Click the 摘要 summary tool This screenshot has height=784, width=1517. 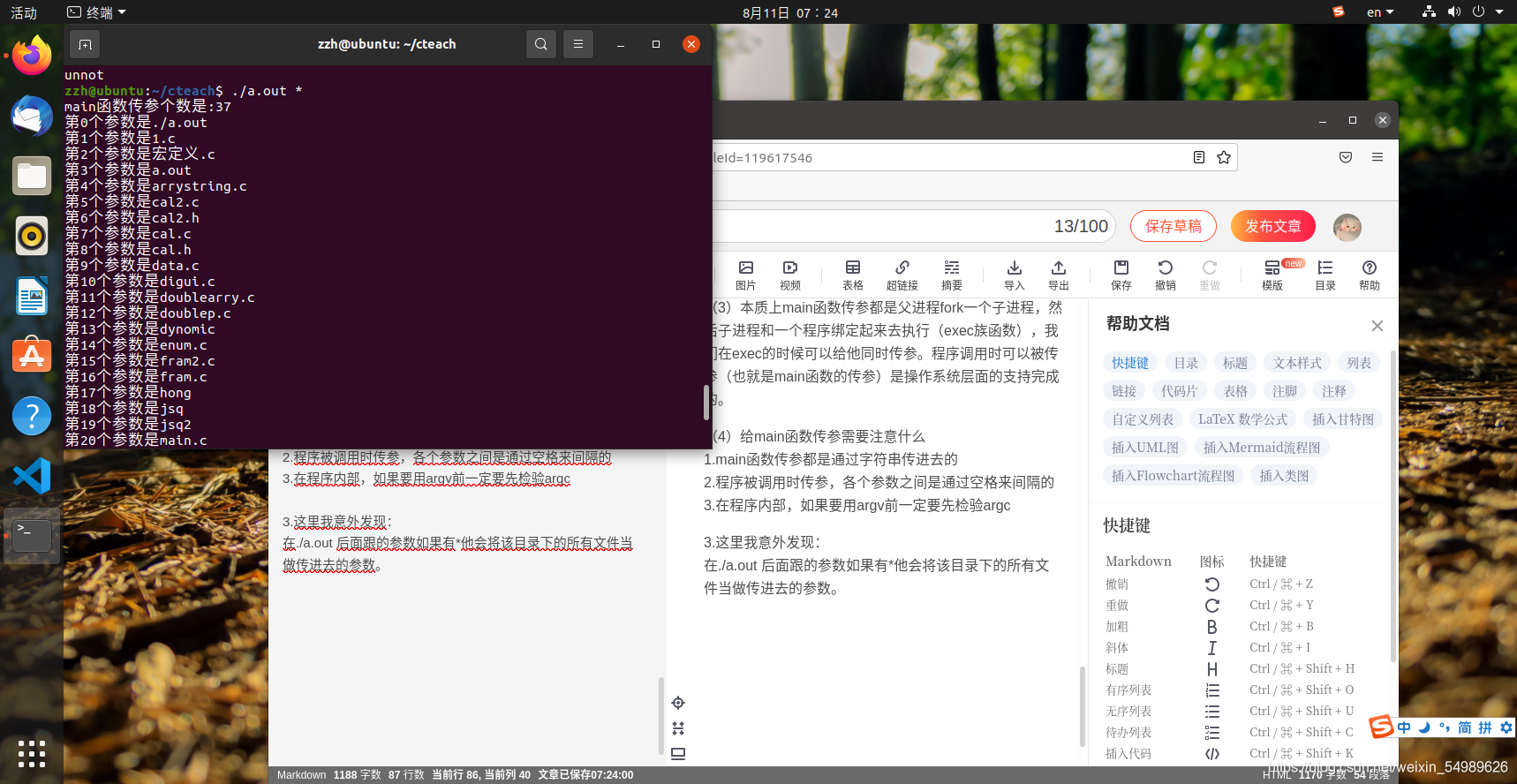[952, 275]
